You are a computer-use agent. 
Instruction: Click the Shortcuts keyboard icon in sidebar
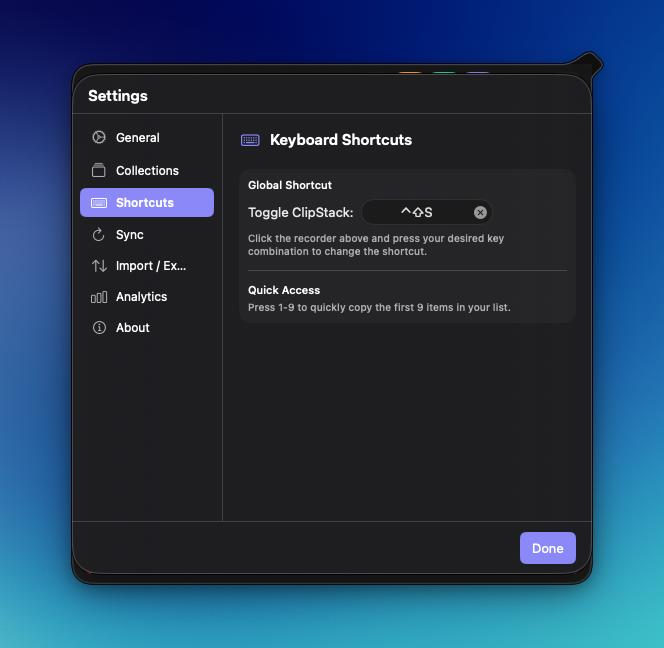pyautogui.click(x=99, y=203)
